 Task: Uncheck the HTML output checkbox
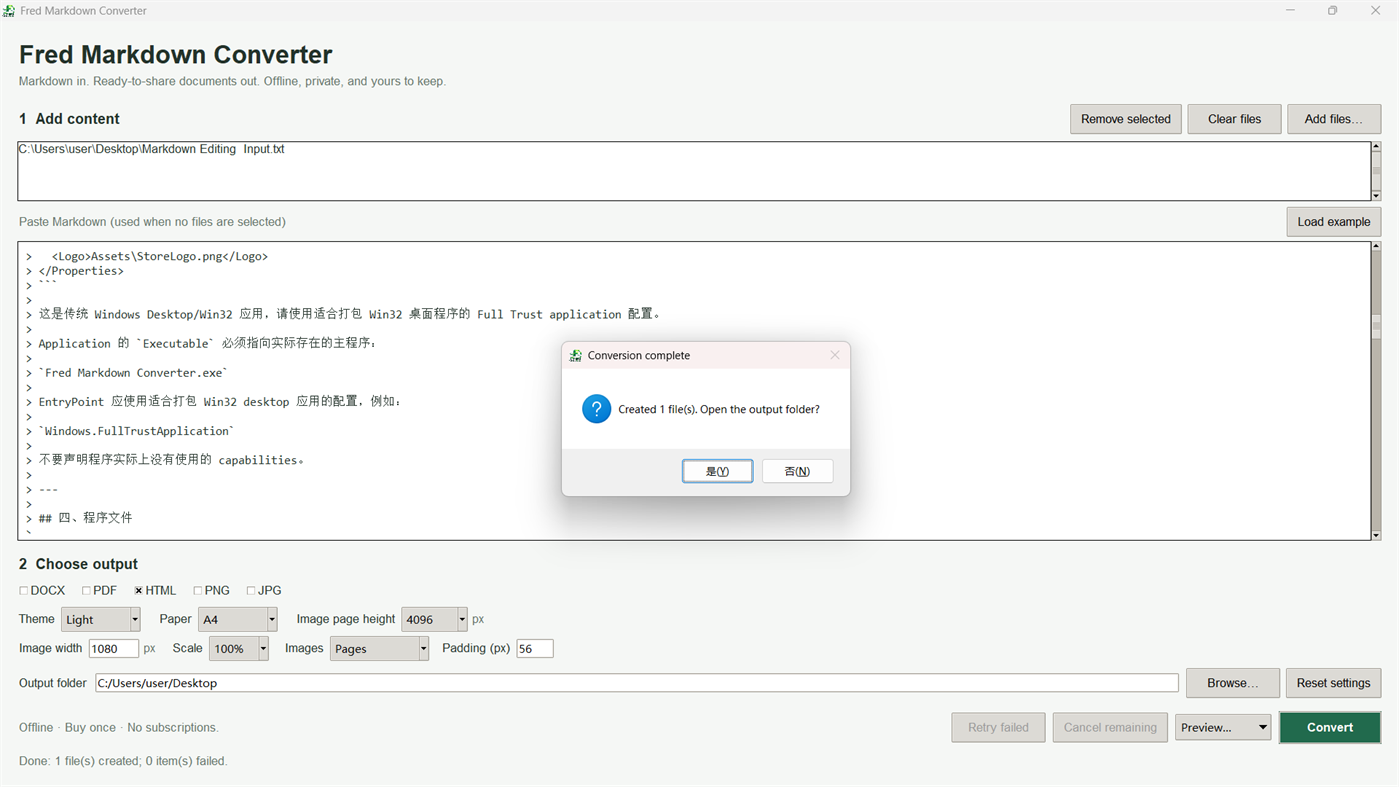click(x=139, y=591)
